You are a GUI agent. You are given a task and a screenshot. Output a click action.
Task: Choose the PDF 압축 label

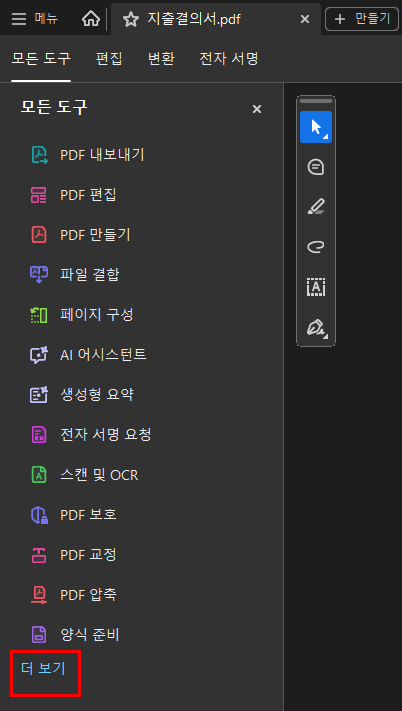pos(88,594)
